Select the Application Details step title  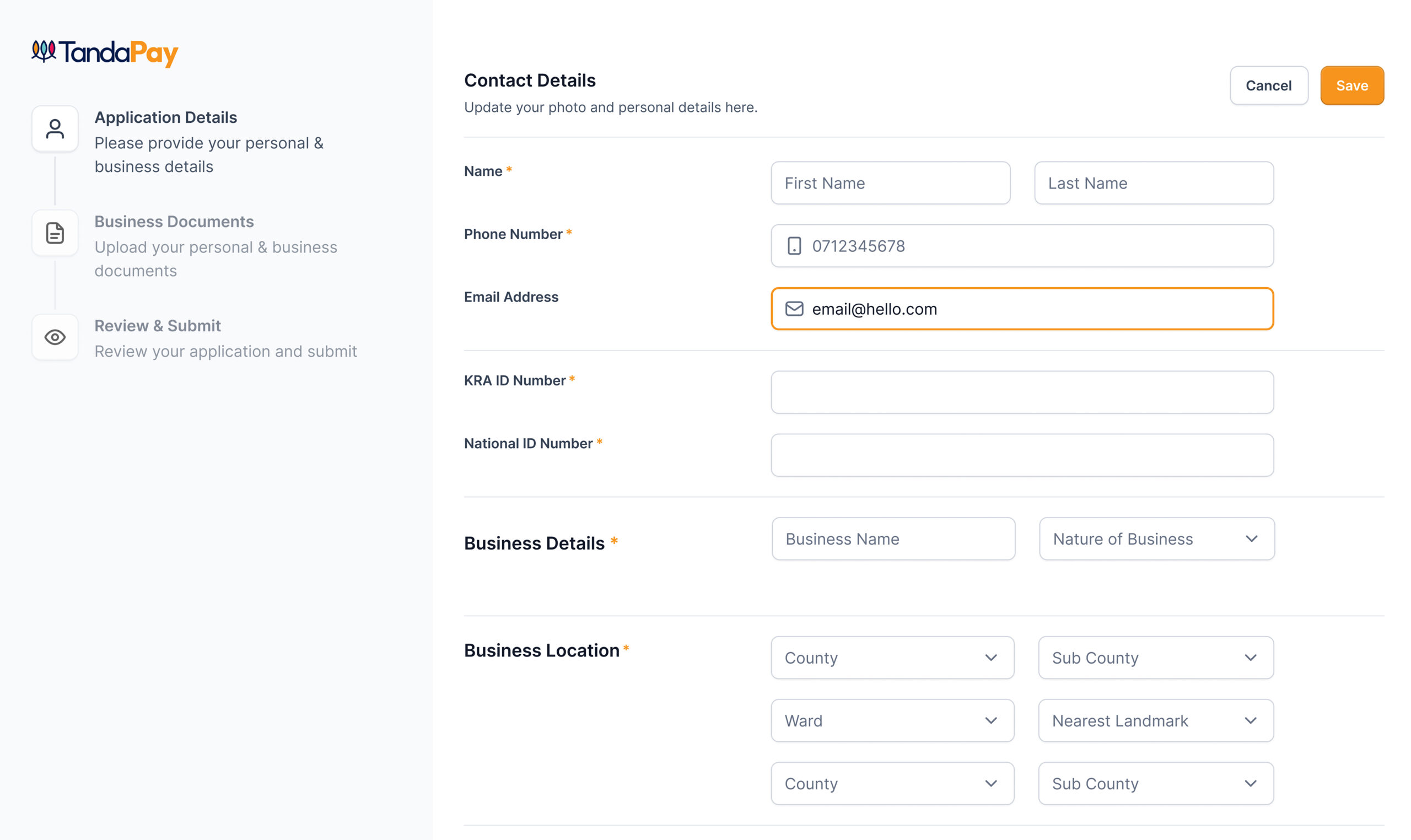pyautogui.click(x=165, y=117)
